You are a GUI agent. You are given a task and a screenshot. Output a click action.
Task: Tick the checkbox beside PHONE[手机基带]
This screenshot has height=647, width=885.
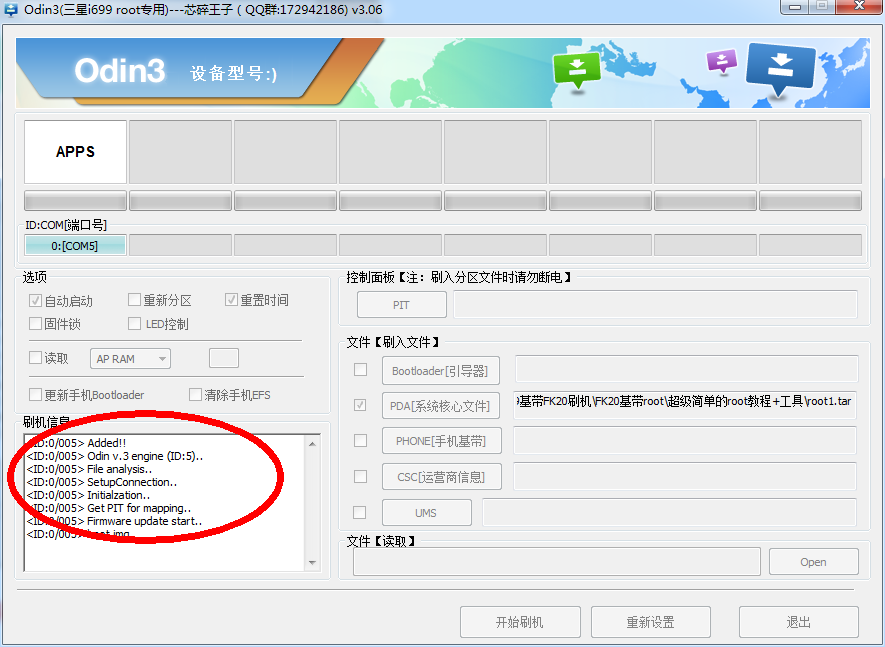coord(360,440)
